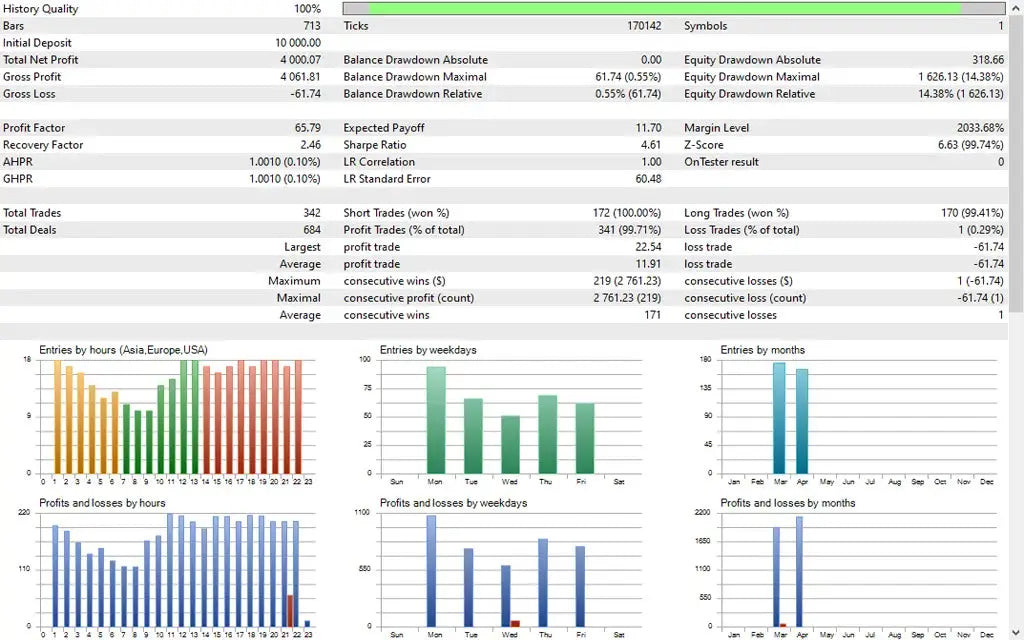Click the Wednesday red marker in weekday losses chart
This screenshot has height=640, width=1024.
[515, 622]
